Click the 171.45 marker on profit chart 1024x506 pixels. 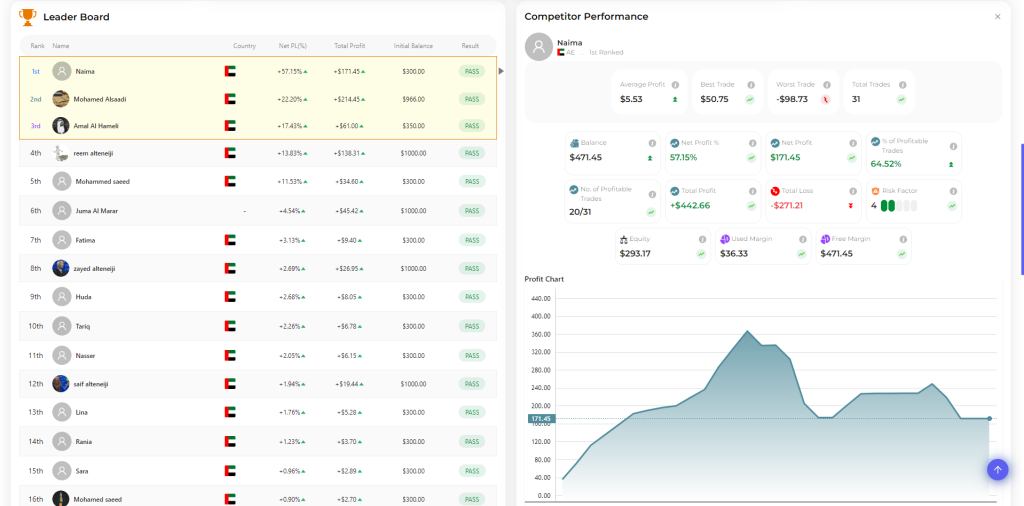click(x=540, y=419)
